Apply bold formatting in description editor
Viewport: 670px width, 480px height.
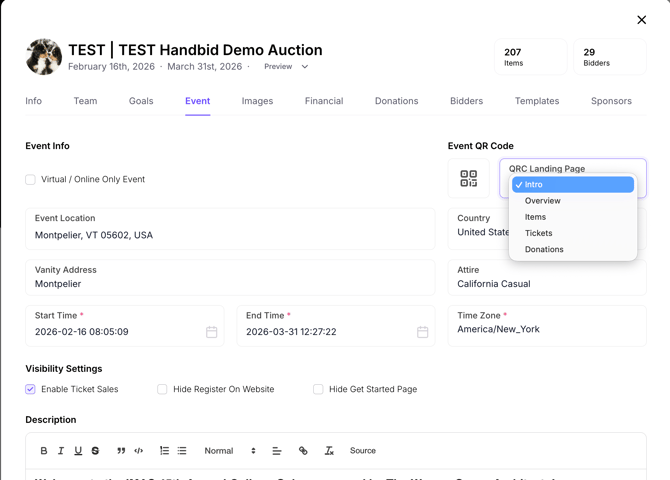pos(44,451)
